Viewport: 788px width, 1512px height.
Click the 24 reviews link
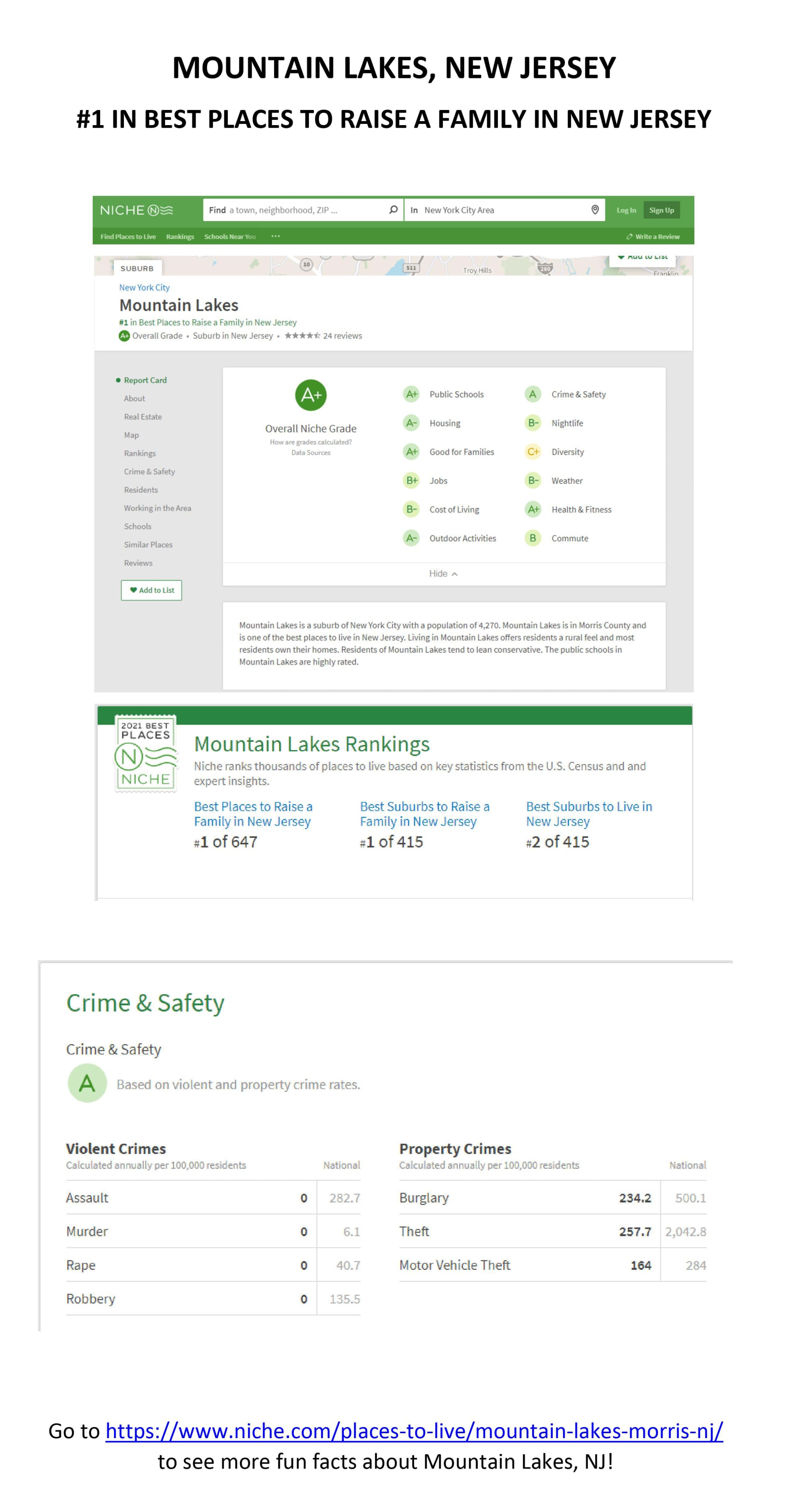click(x=342, y=336)
